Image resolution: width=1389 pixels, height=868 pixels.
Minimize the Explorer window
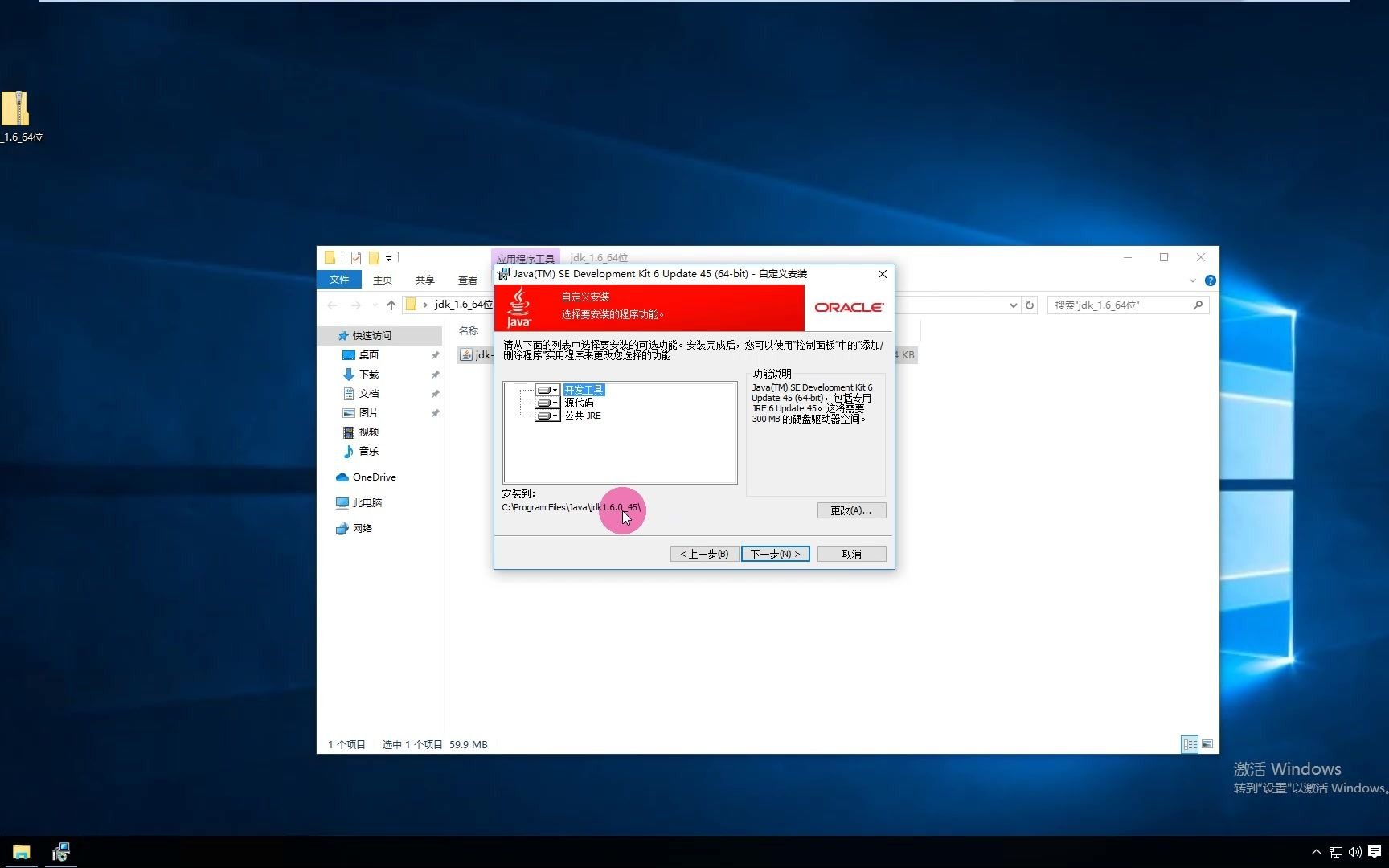(x=1128, y=257)
